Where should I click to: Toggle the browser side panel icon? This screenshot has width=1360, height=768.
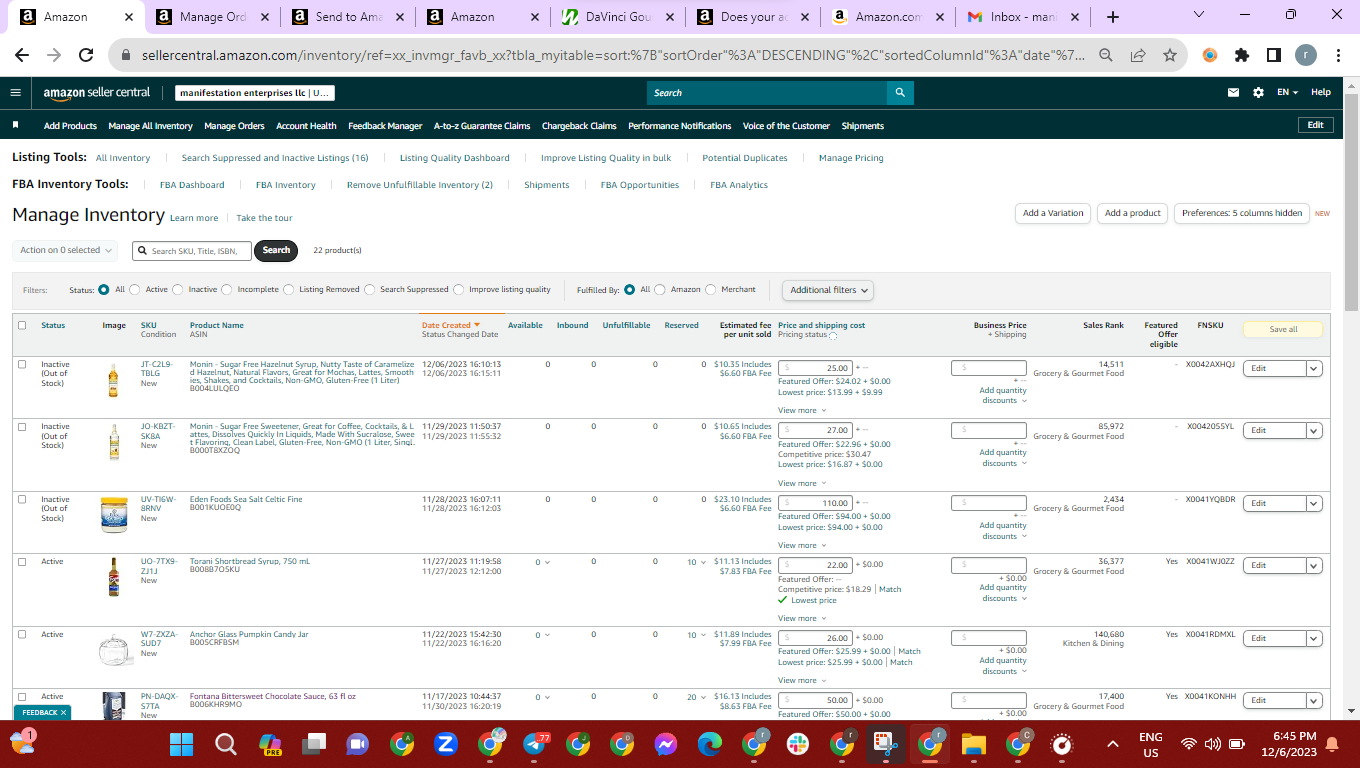(1274, 56)
